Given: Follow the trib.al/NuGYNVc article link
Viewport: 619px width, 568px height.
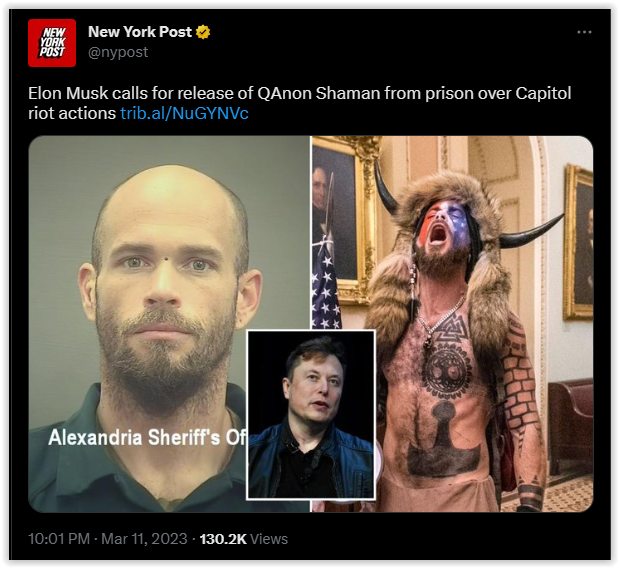Looking at the screenshot, I should 184,114.
